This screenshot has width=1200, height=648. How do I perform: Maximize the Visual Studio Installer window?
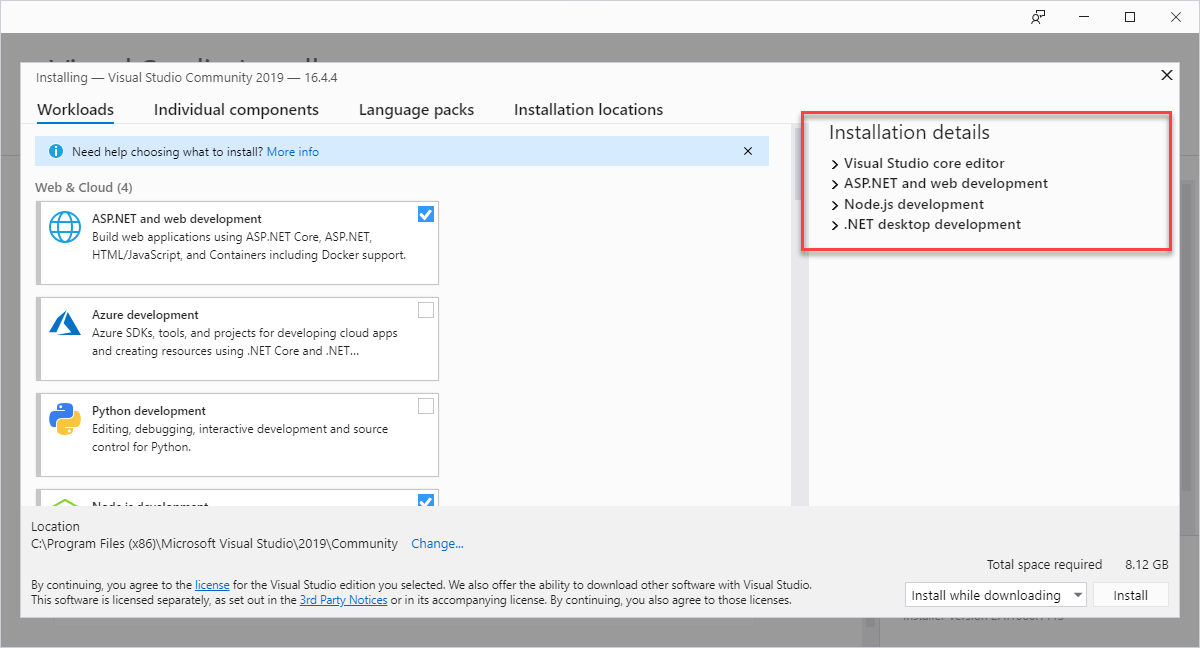(x=1130, y=17)
